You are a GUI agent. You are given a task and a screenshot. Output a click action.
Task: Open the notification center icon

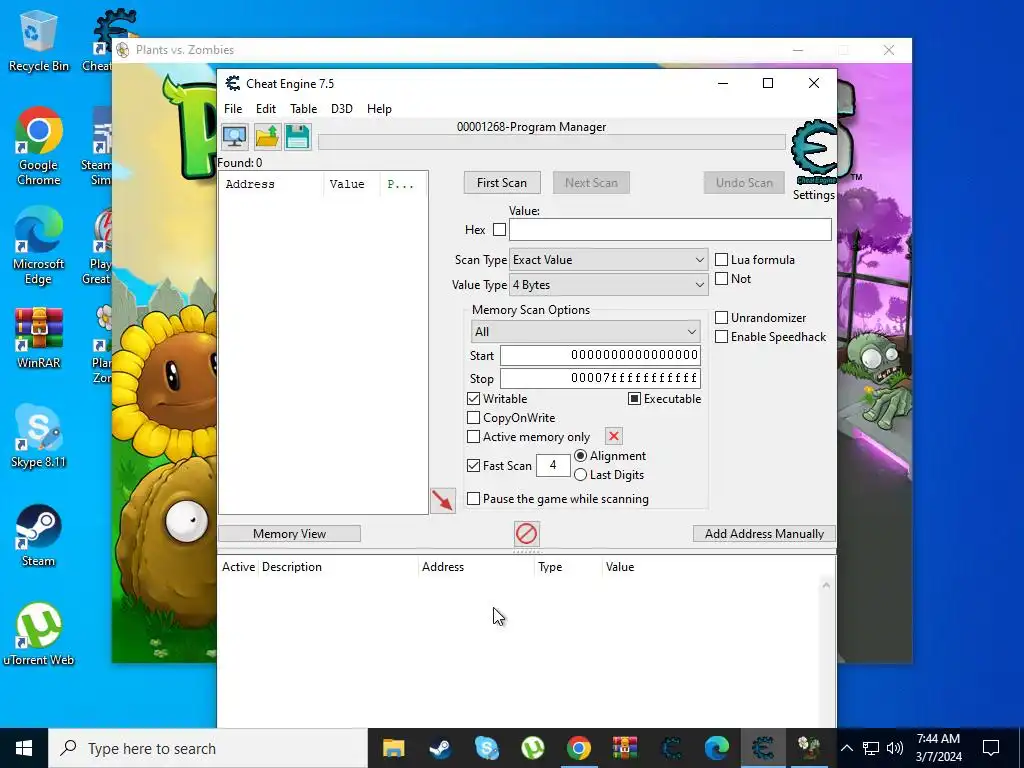tap(991, 748)
